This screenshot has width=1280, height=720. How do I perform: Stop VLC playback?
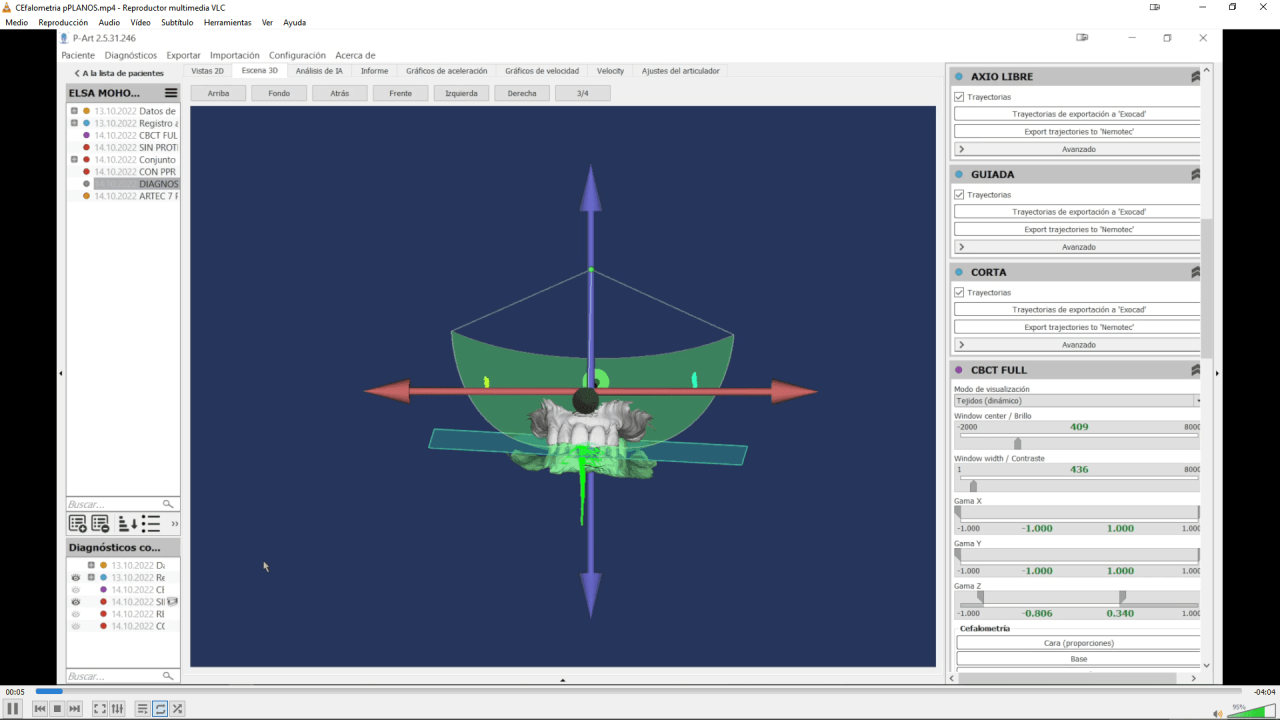click(57, 708)
